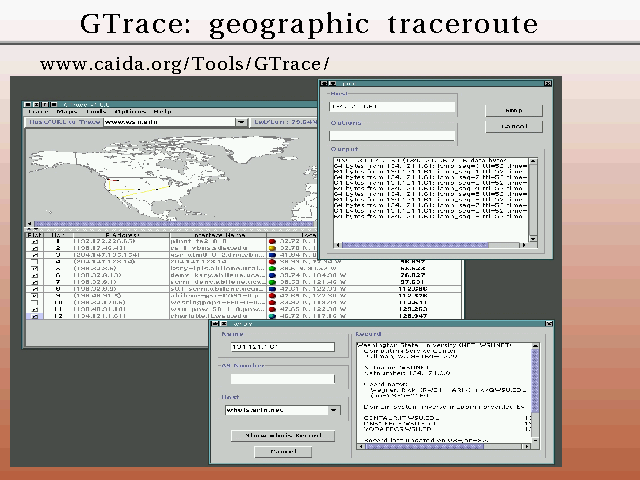The height and width of the screenshot is (480, 640).
Task: Click the green location marker on hop 7
Action: point(272,282)
